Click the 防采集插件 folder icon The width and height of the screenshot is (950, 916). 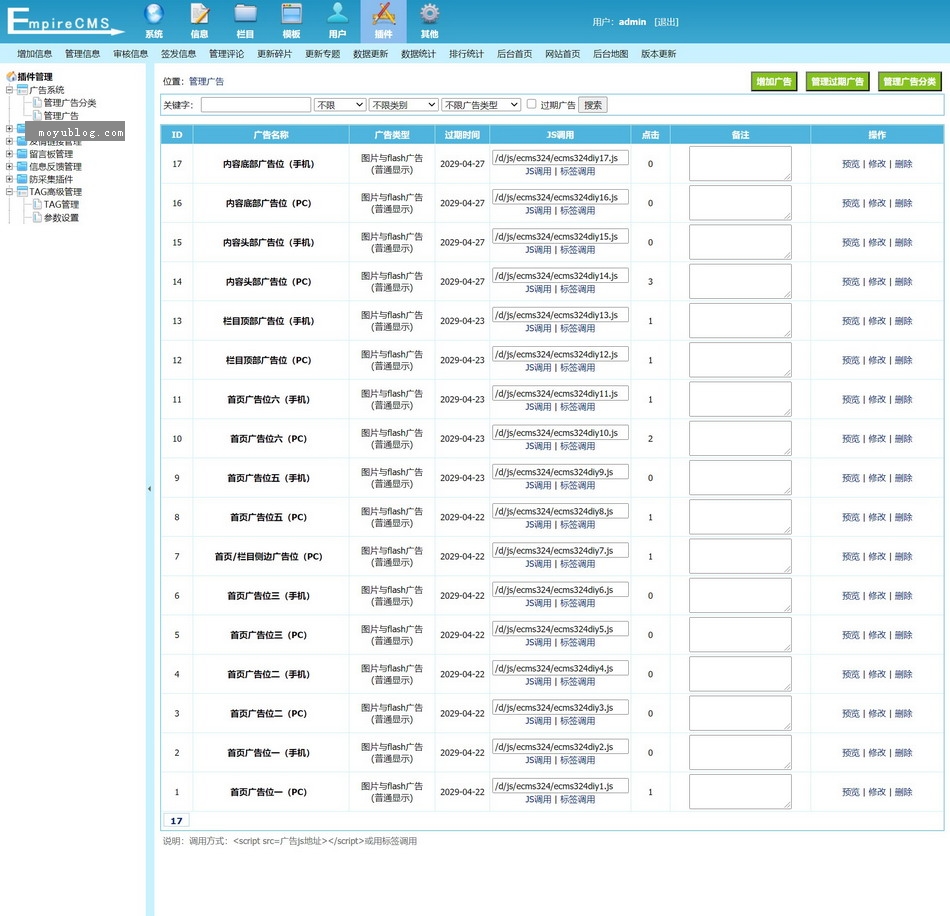point(22,179)
